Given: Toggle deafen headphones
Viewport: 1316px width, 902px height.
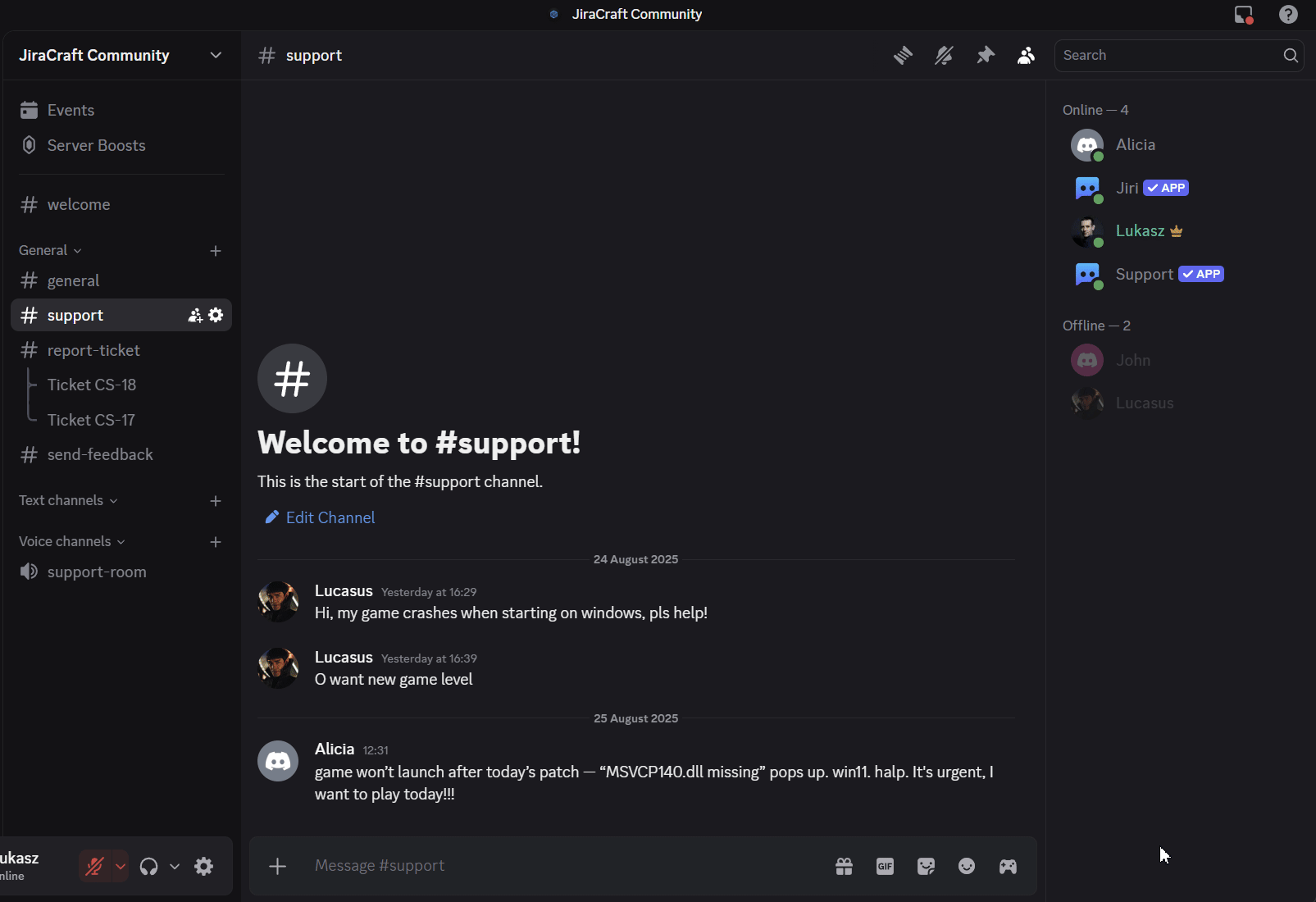Looking at the screenshot, I should point(148,866).
